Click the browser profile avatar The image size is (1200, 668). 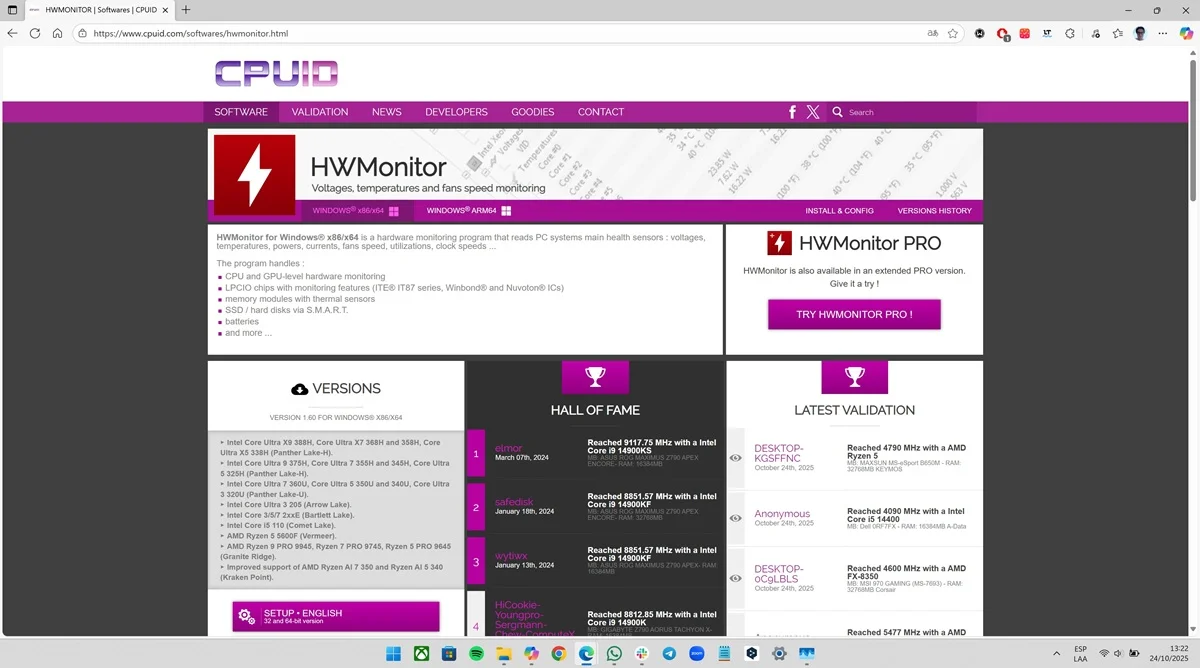click(x=1140, y=33)
